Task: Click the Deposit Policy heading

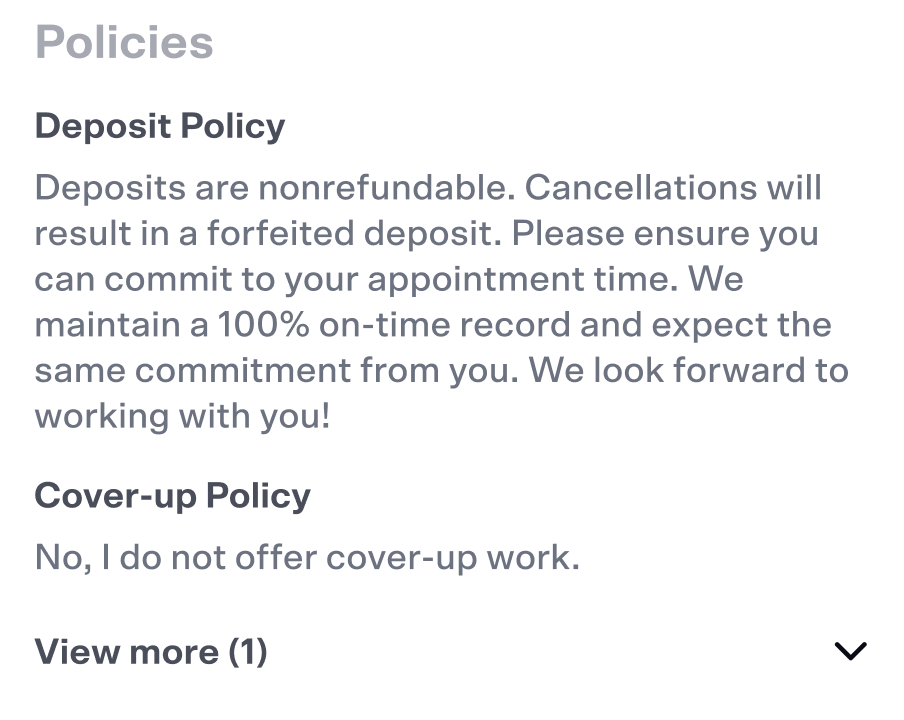Action: click(160, 127)
